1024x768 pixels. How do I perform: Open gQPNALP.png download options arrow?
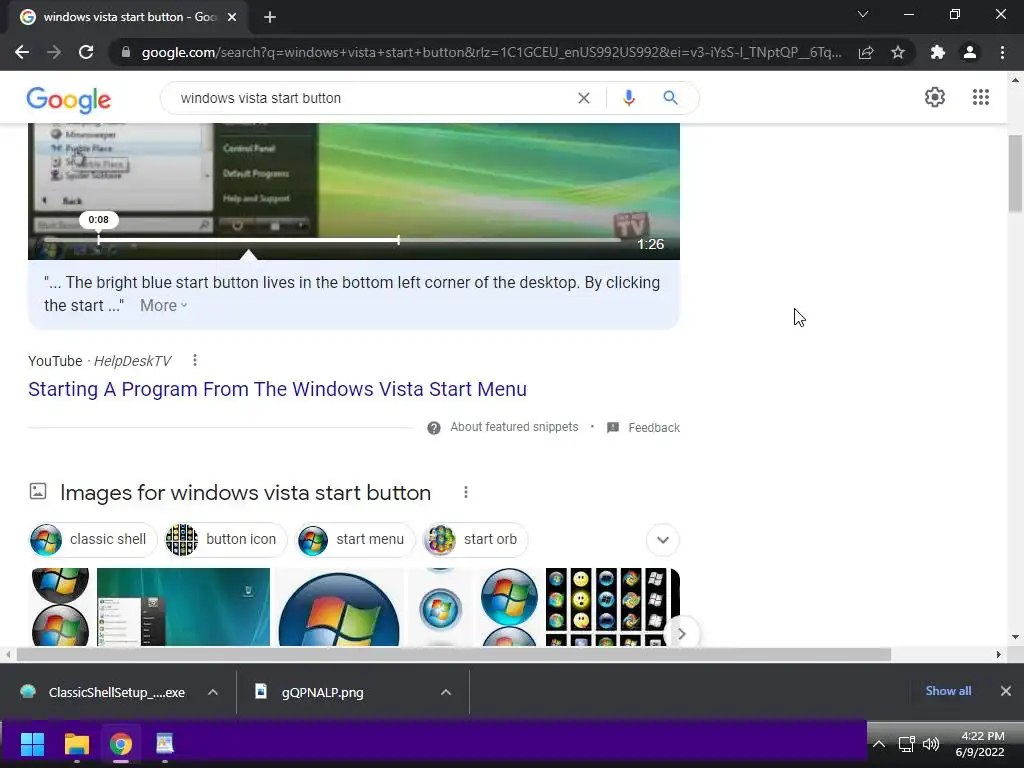(x=446, y=692)
